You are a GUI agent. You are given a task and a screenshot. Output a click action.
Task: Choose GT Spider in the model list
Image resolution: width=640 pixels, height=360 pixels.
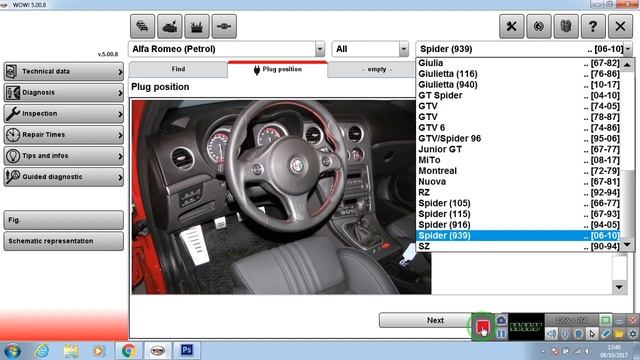pyautogui.click(x=518, y=95)
